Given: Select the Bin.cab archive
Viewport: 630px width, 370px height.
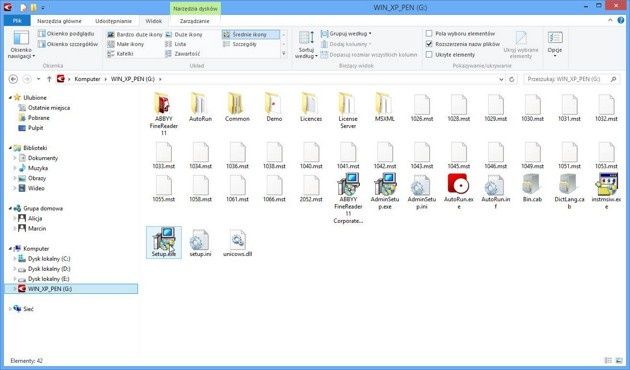Looking at the screenshot, I should coord(532,188).
